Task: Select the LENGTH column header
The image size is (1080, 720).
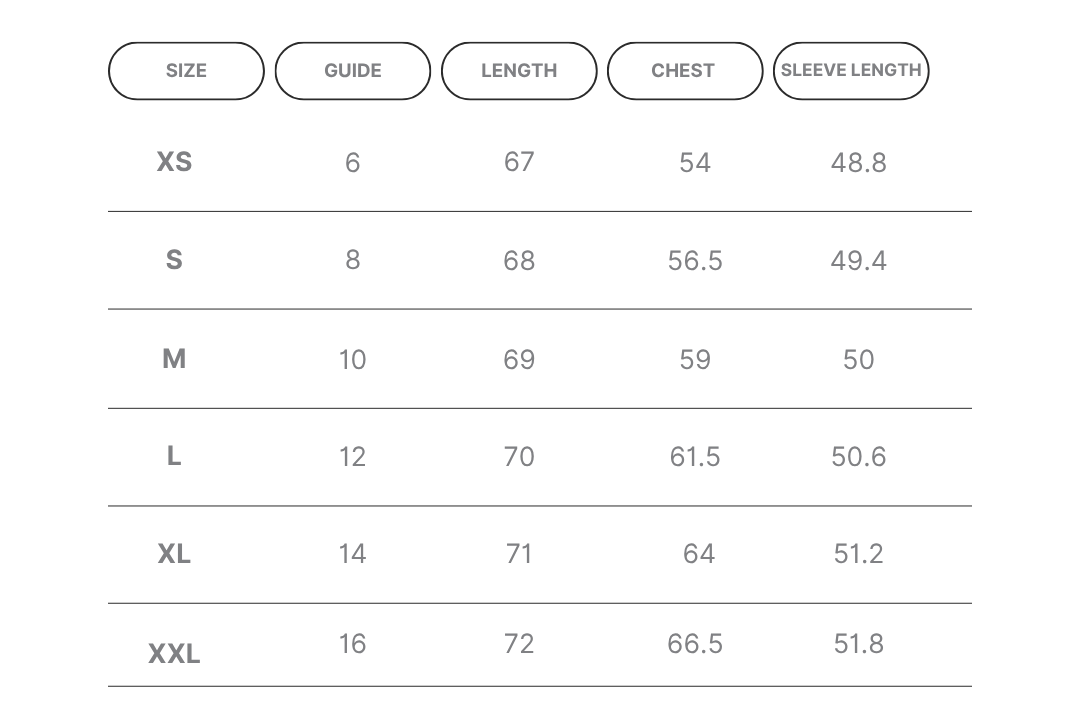Action: [519, 71]
